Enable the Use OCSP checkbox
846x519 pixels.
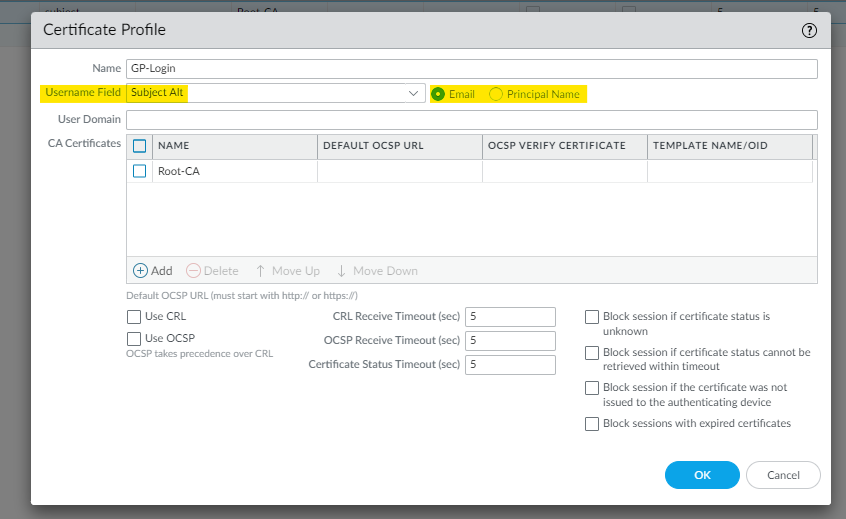134,339
